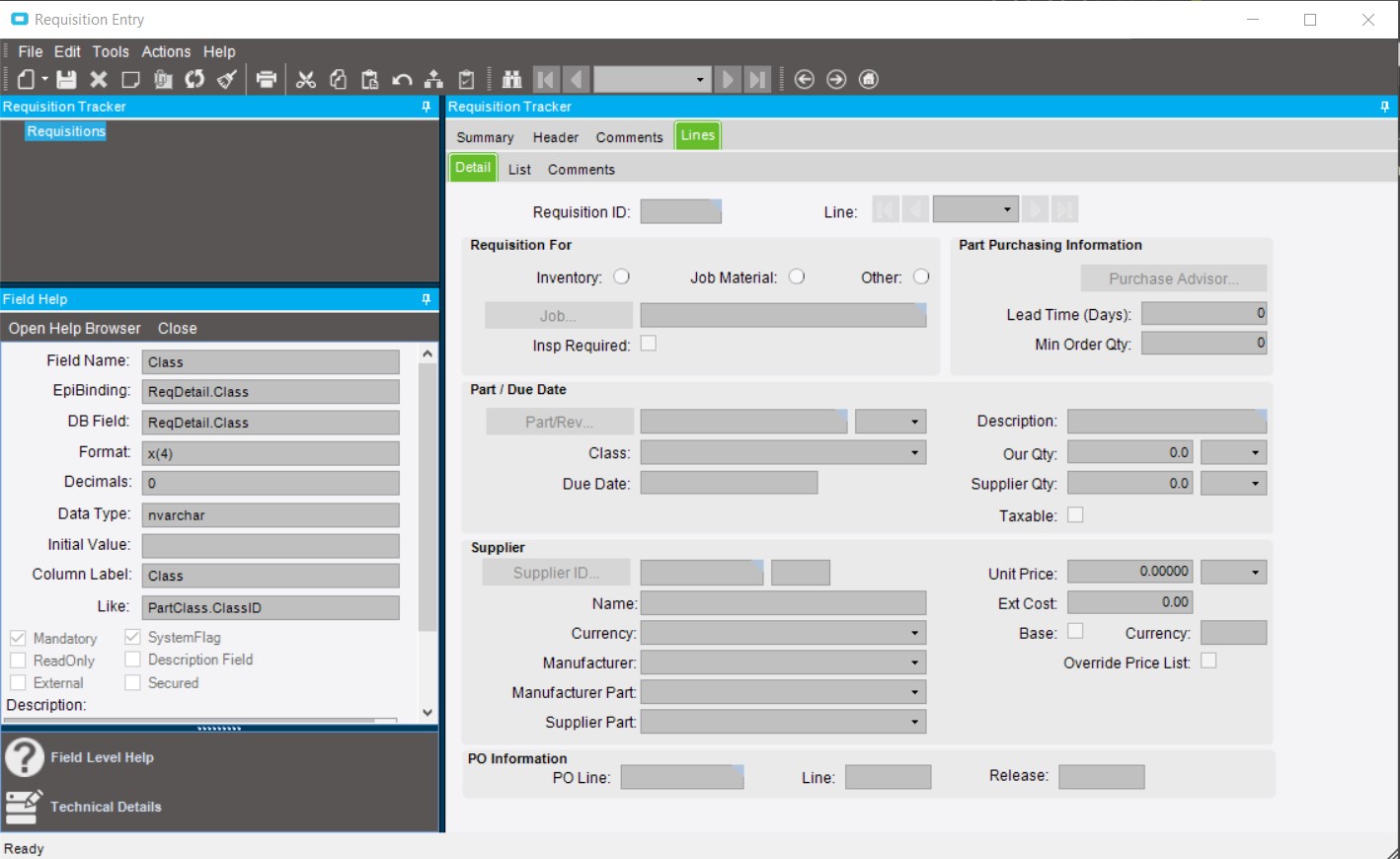The image size is (1400, 859).
Task: Click the toolbar first record arrow
Action: pos(546,80)
